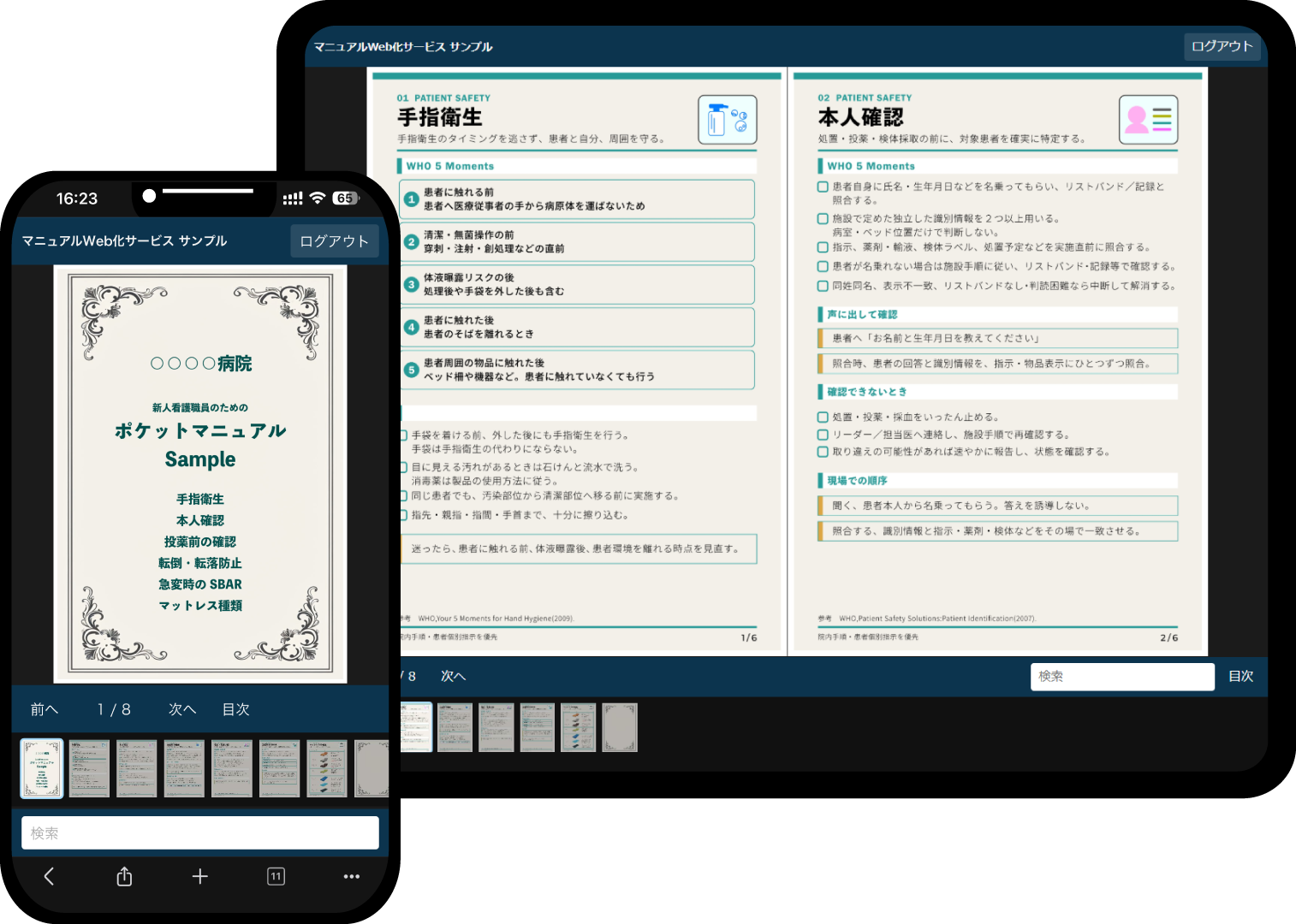Tap 本人確認 on the phone's cover contents
This screenshot has width=1296, height=924.
pyautogui.click(x=200, y=520)
